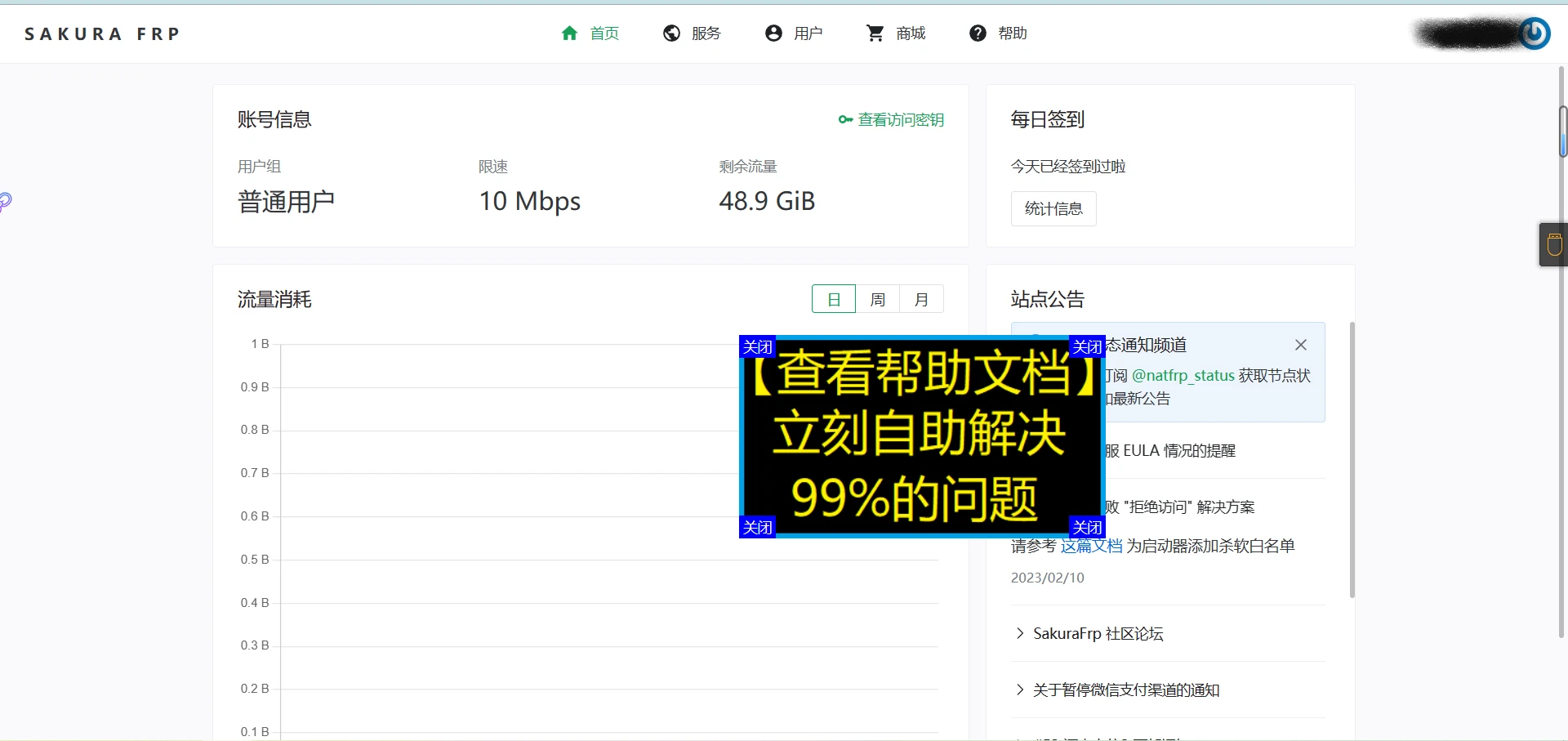Open the 这篇文档 hyperlink

1090,545
